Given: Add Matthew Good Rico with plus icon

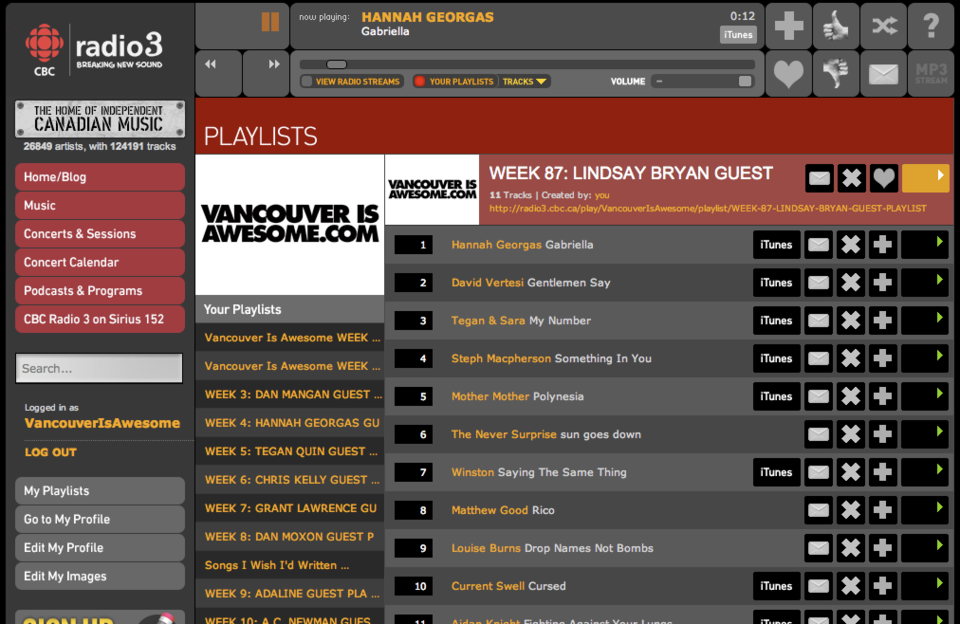Looking at the screenshot, I should [x=882, y=511].
